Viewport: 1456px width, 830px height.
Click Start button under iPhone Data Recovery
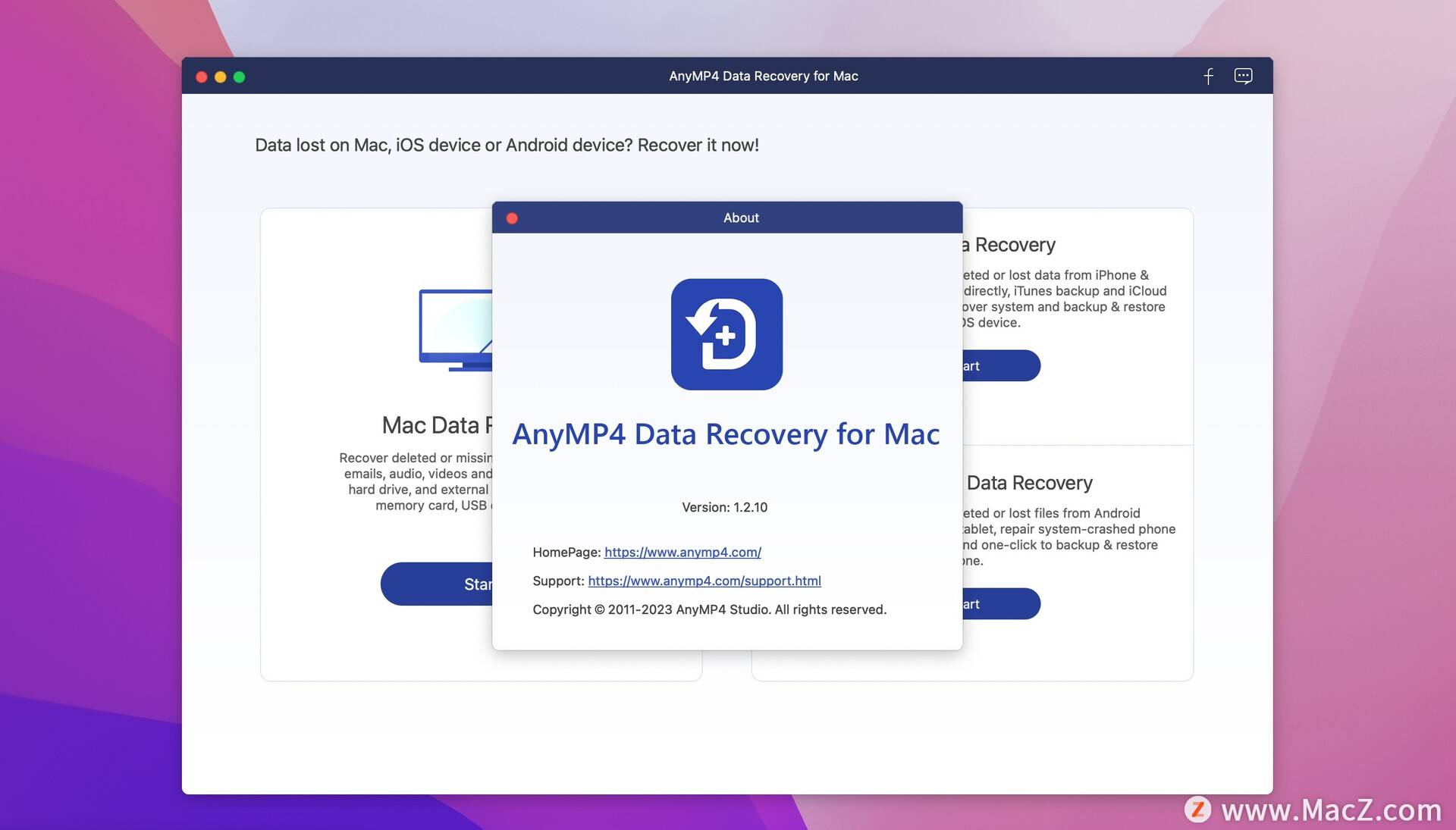(x=1001, y=365)
